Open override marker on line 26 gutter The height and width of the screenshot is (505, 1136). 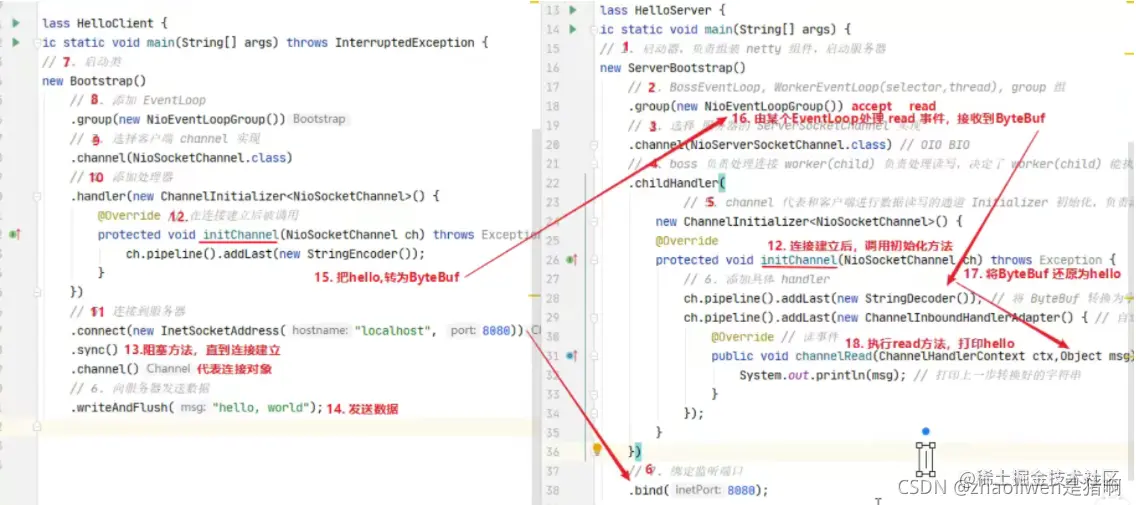pos(572,259)
